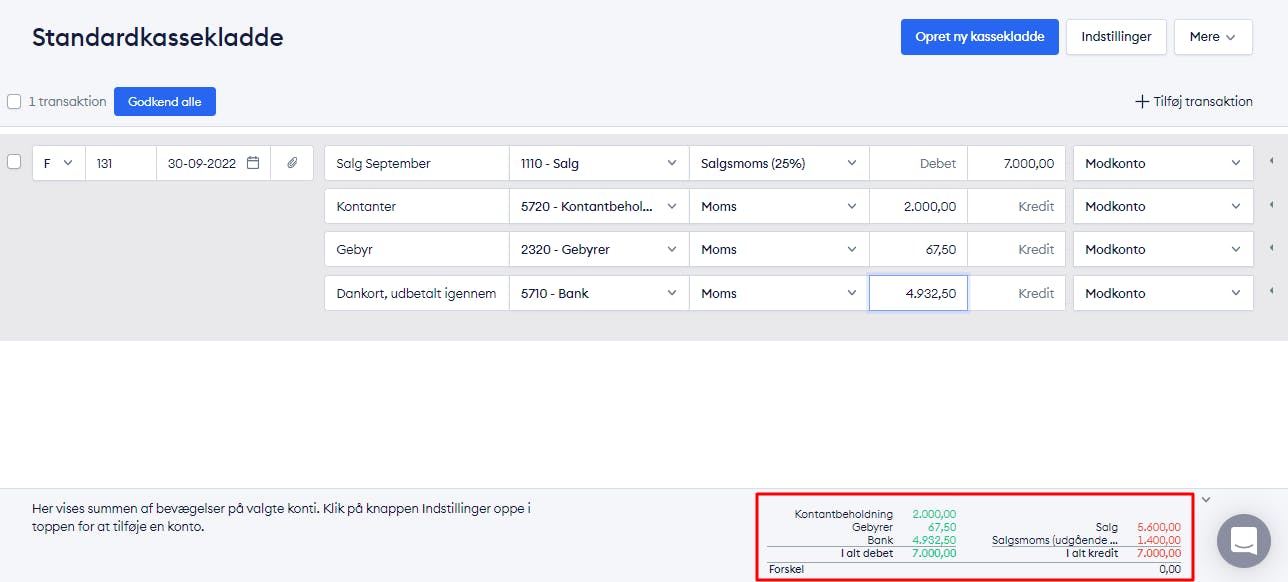
Task: Open the 5710 - Bank account dropdown
Action: click(x=598, y=293)
